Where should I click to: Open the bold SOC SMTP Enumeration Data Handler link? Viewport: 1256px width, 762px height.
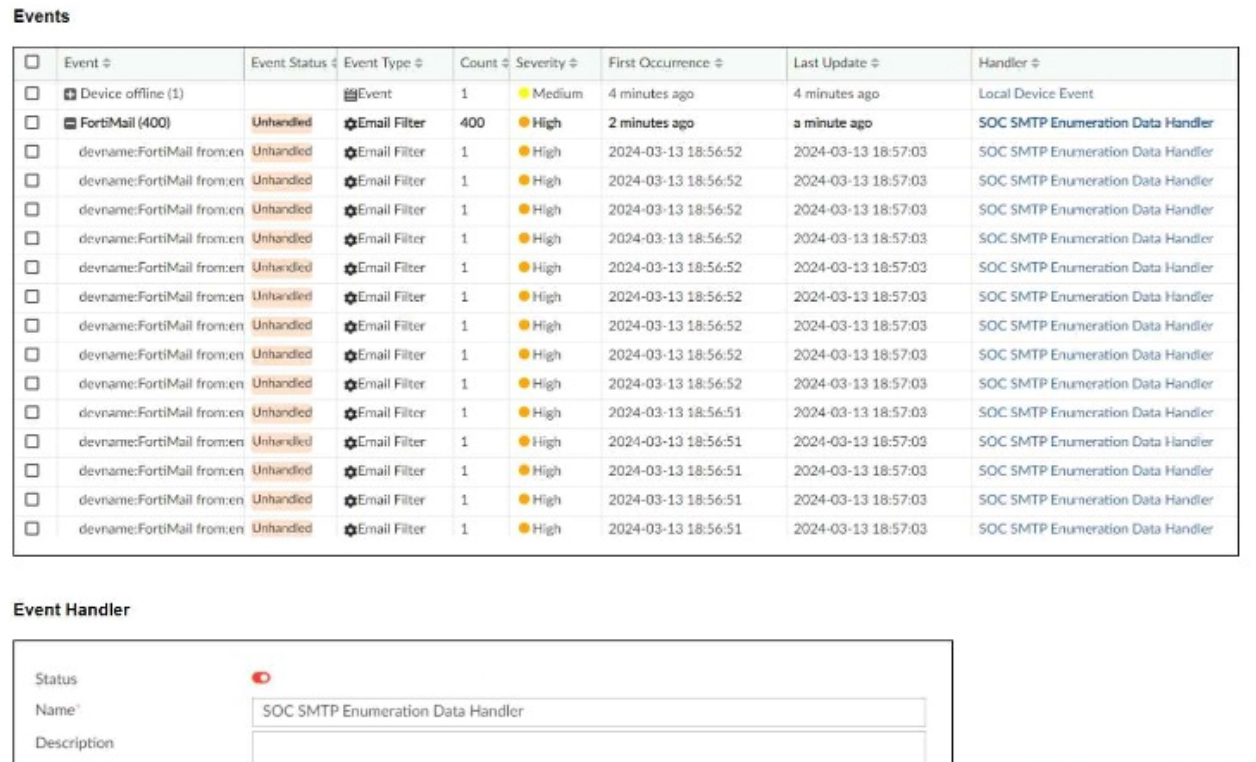(1095, 123)
